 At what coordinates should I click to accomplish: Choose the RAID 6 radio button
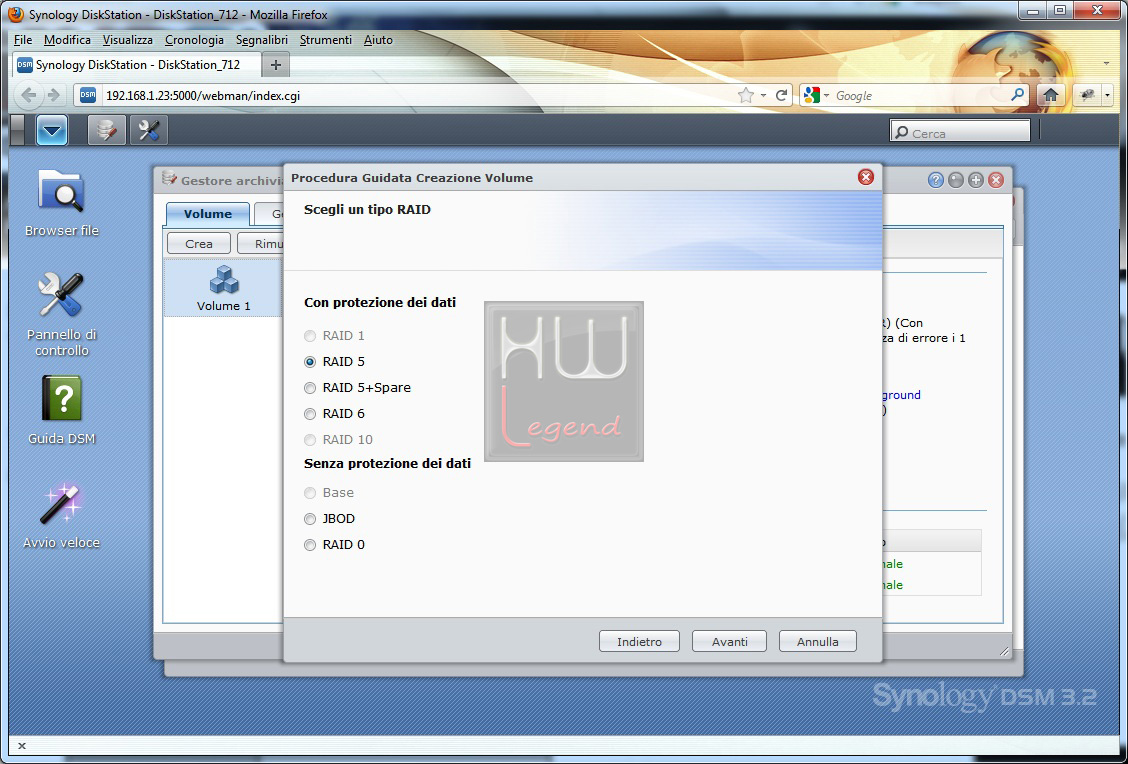[x=310, y=414]
